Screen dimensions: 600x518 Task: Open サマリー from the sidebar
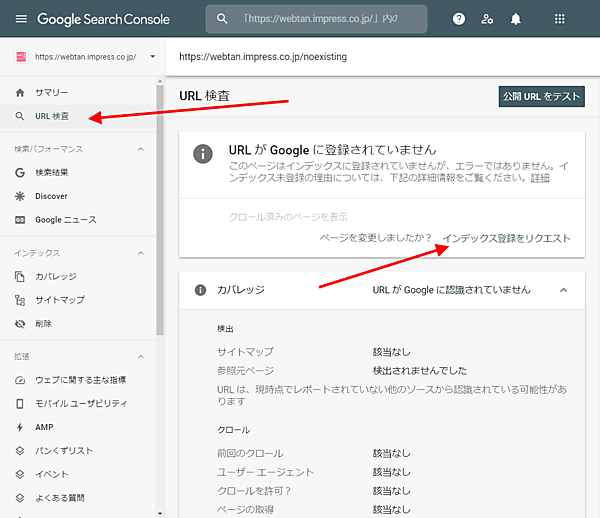click(52, 93)
